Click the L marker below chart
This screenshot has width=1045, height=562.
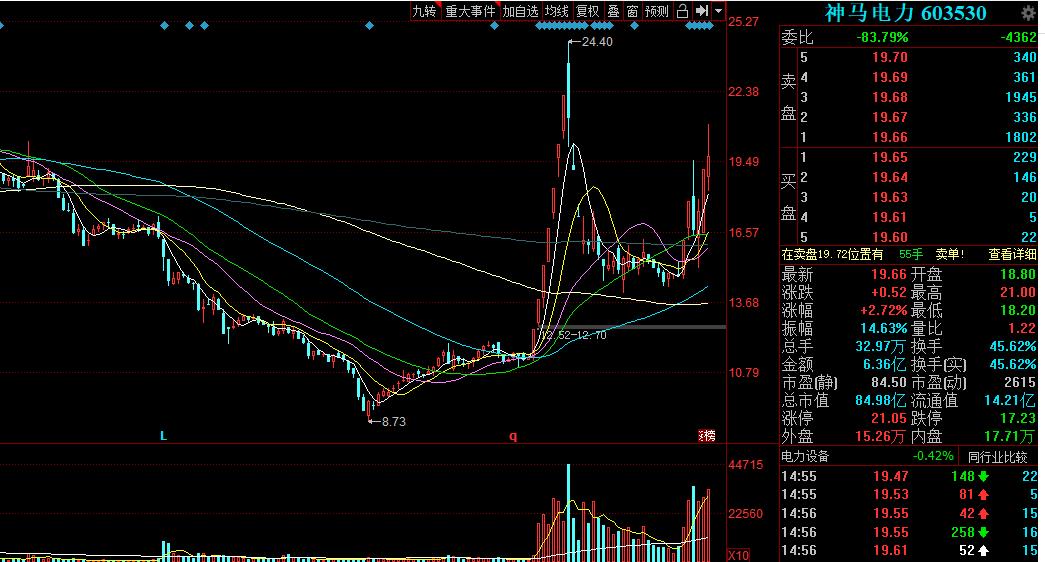click(163, 436)
